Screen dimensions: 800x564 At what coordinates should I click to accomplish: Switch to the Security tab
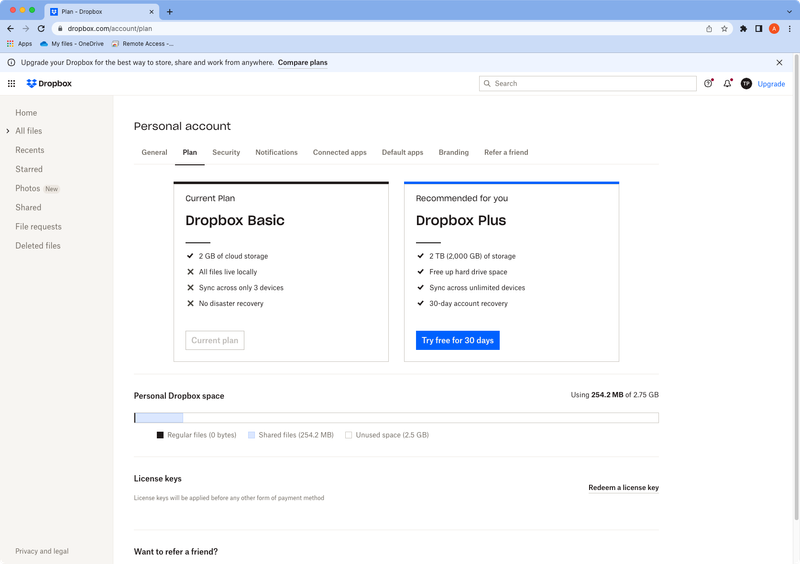[226, 152]
